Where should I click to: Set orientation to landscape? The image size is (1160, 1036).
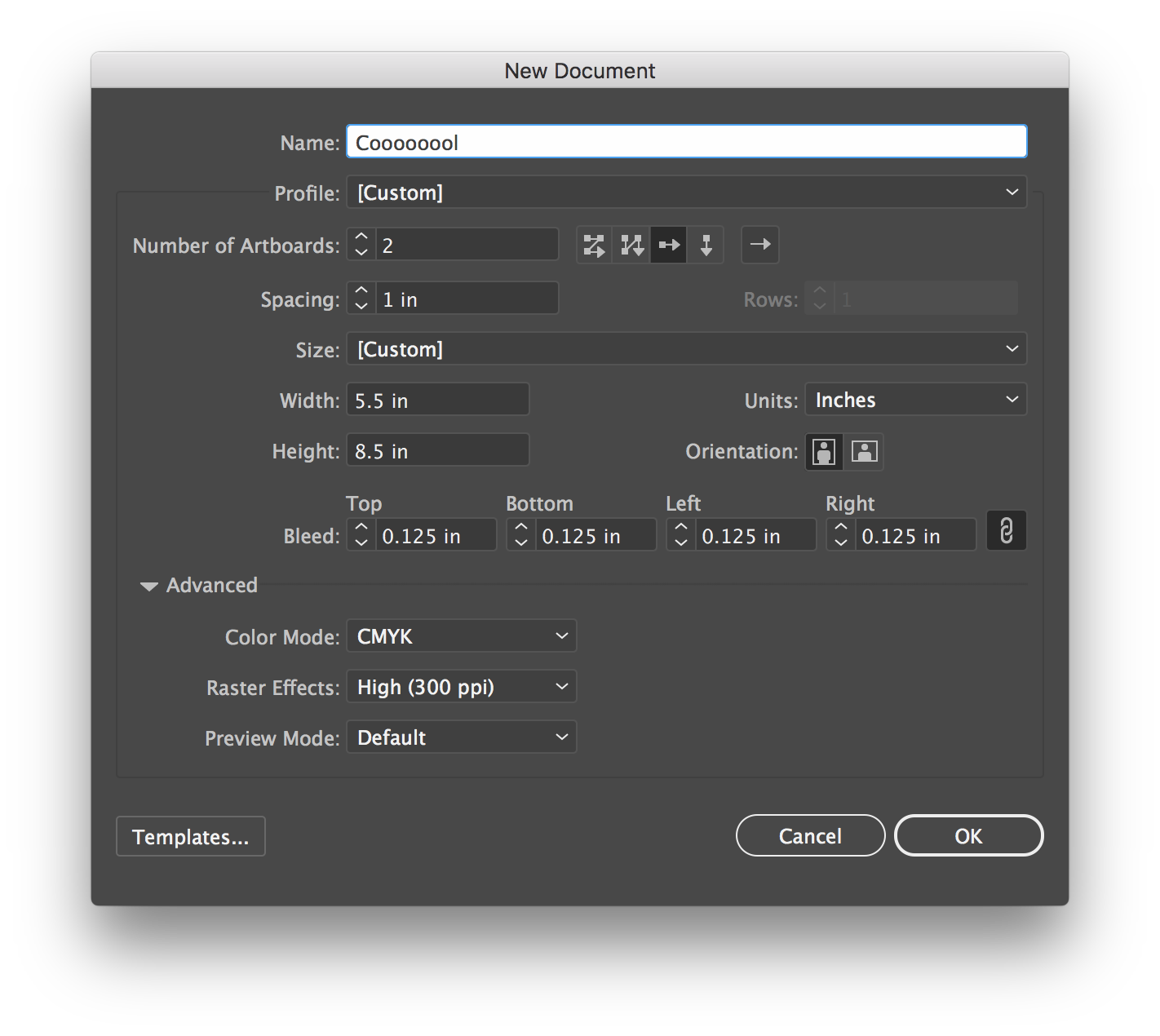pos(866,452)
